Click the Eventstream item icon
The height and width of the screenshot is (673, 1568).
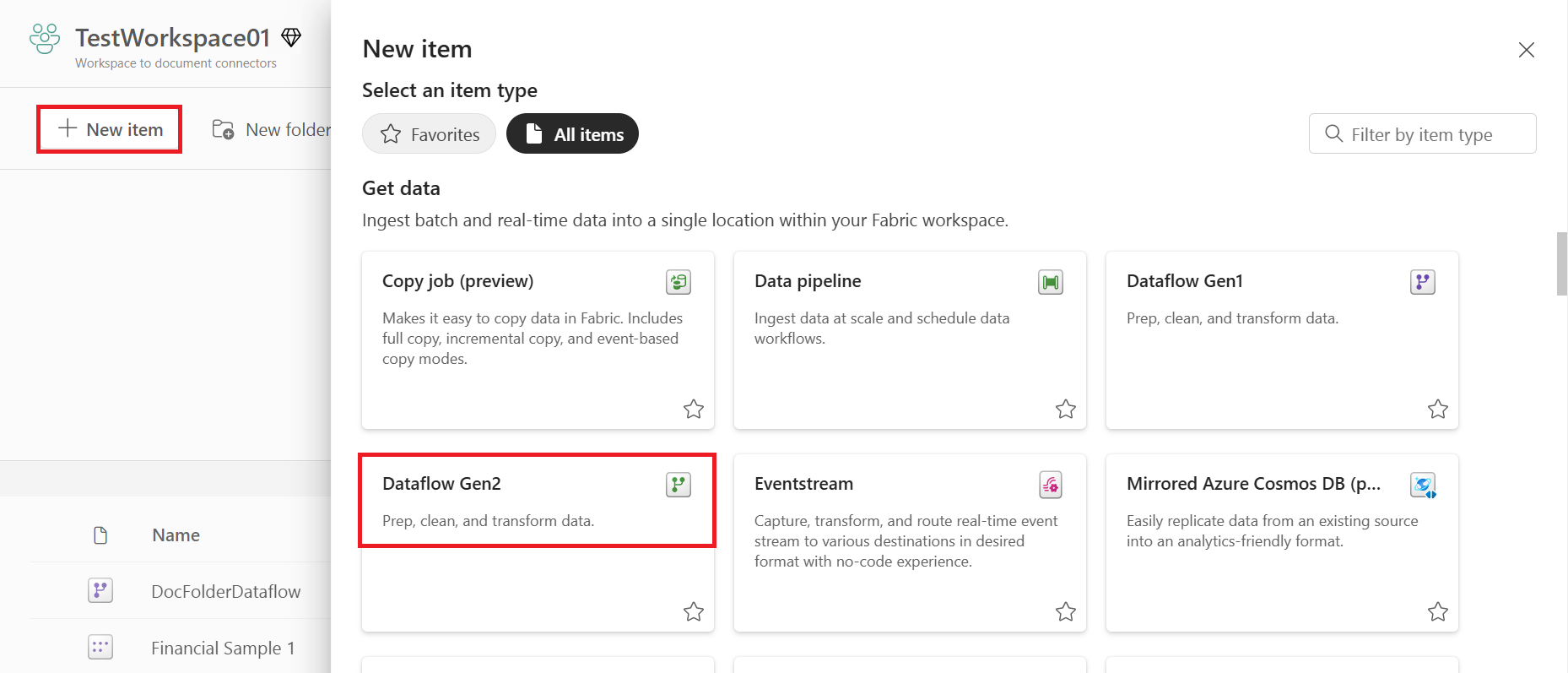pos(1051,485)
